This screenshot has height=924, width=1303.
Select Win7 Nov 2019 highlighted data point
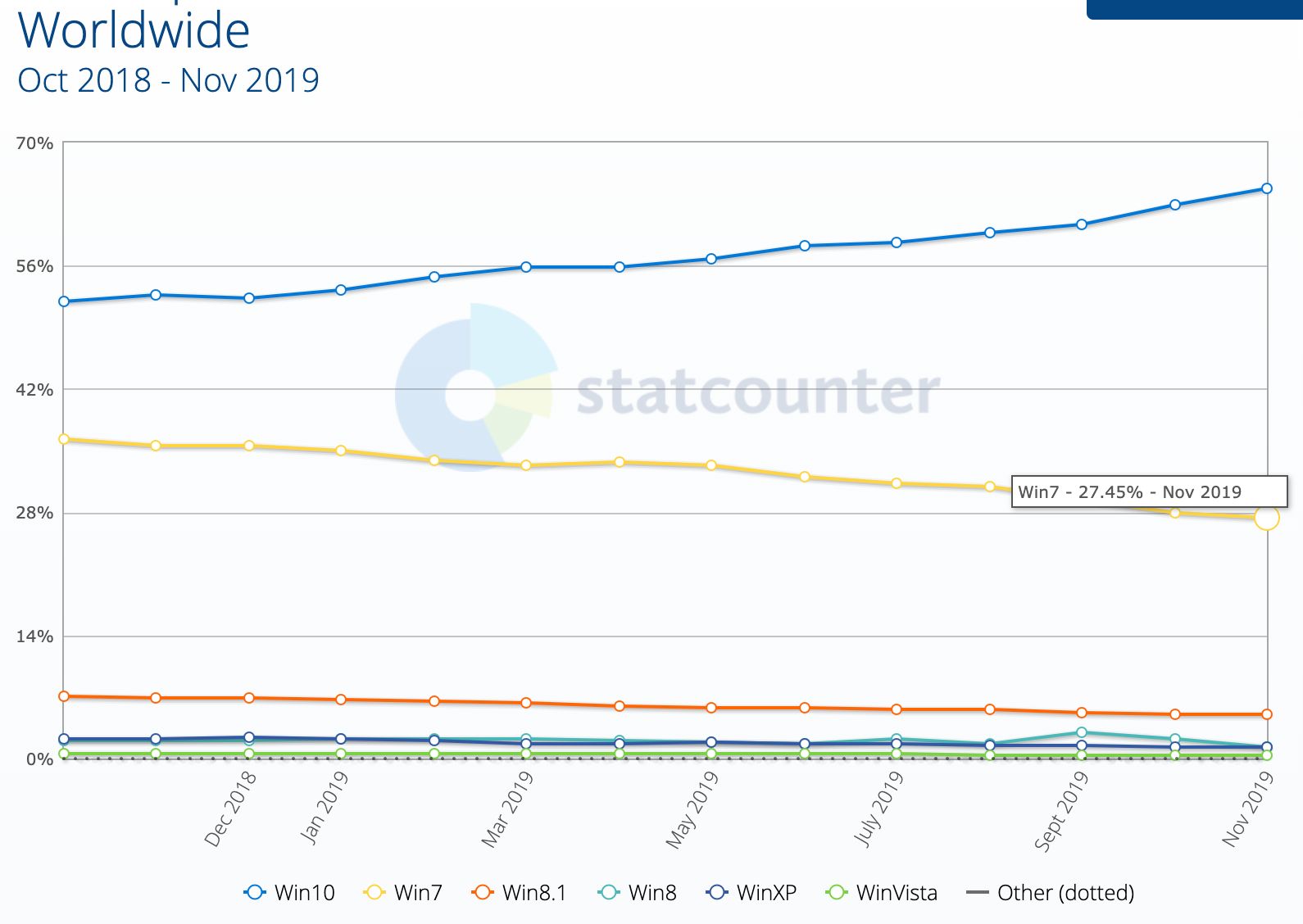tap(1267, 518)
